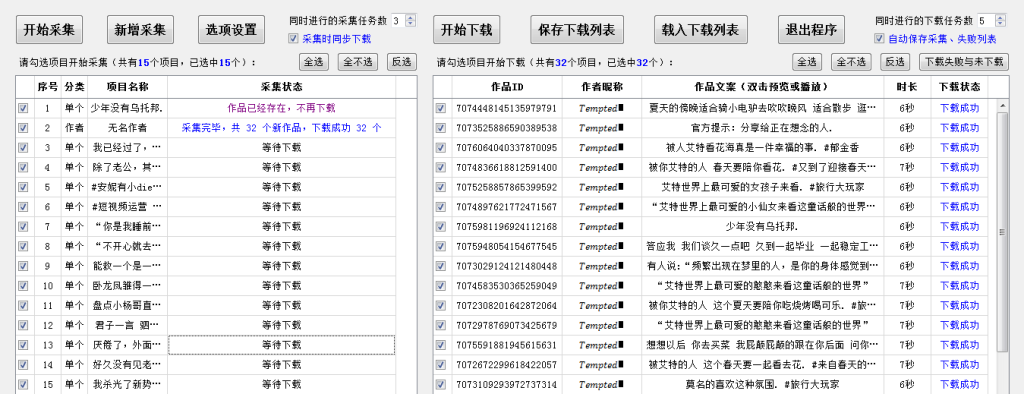
Task: Uncheck checkbox for 作品ID 7075981196924112168
Action: click(441, 227)
